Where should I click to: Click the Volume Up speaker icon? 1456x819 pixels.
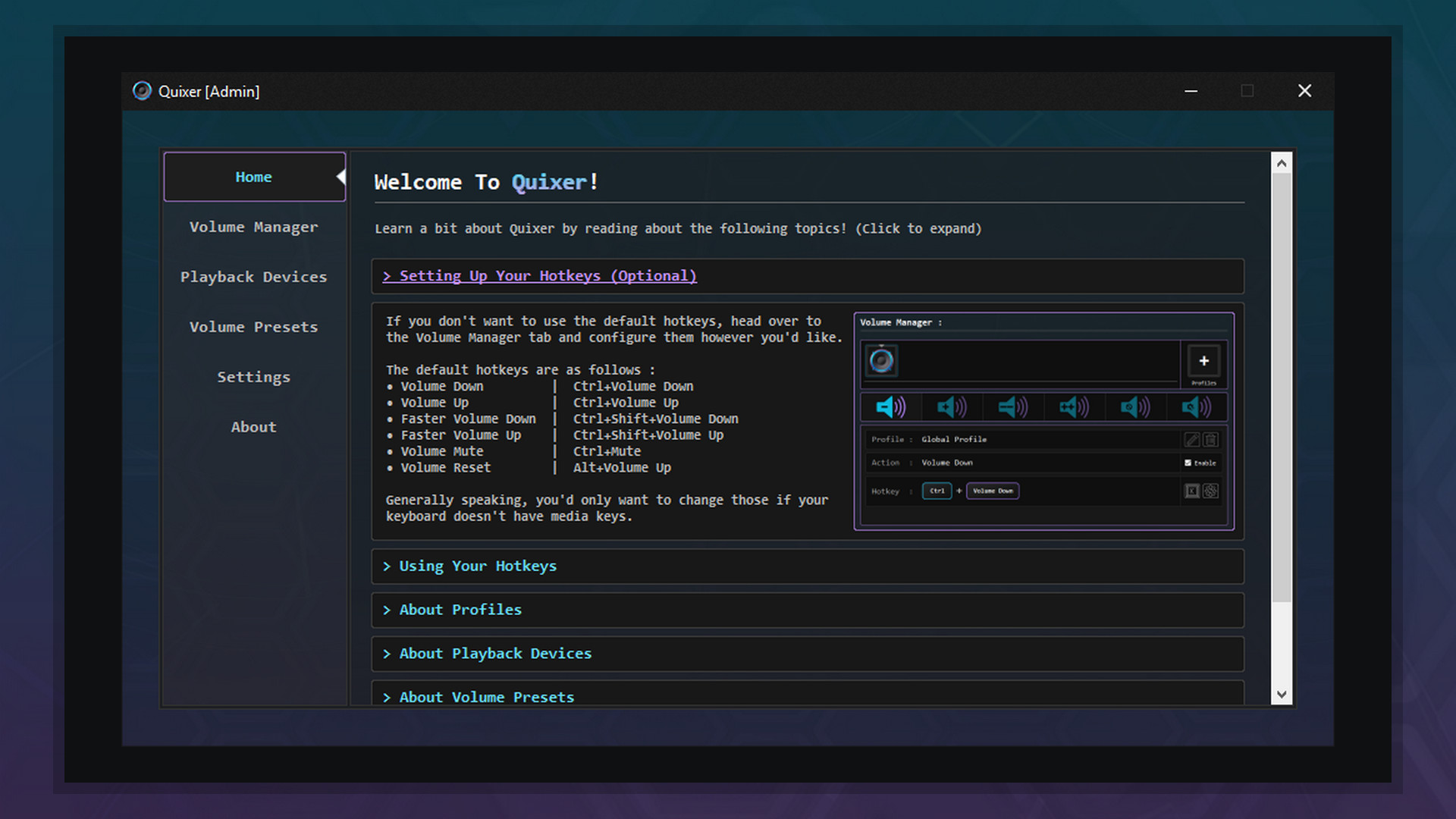[951, 407]
